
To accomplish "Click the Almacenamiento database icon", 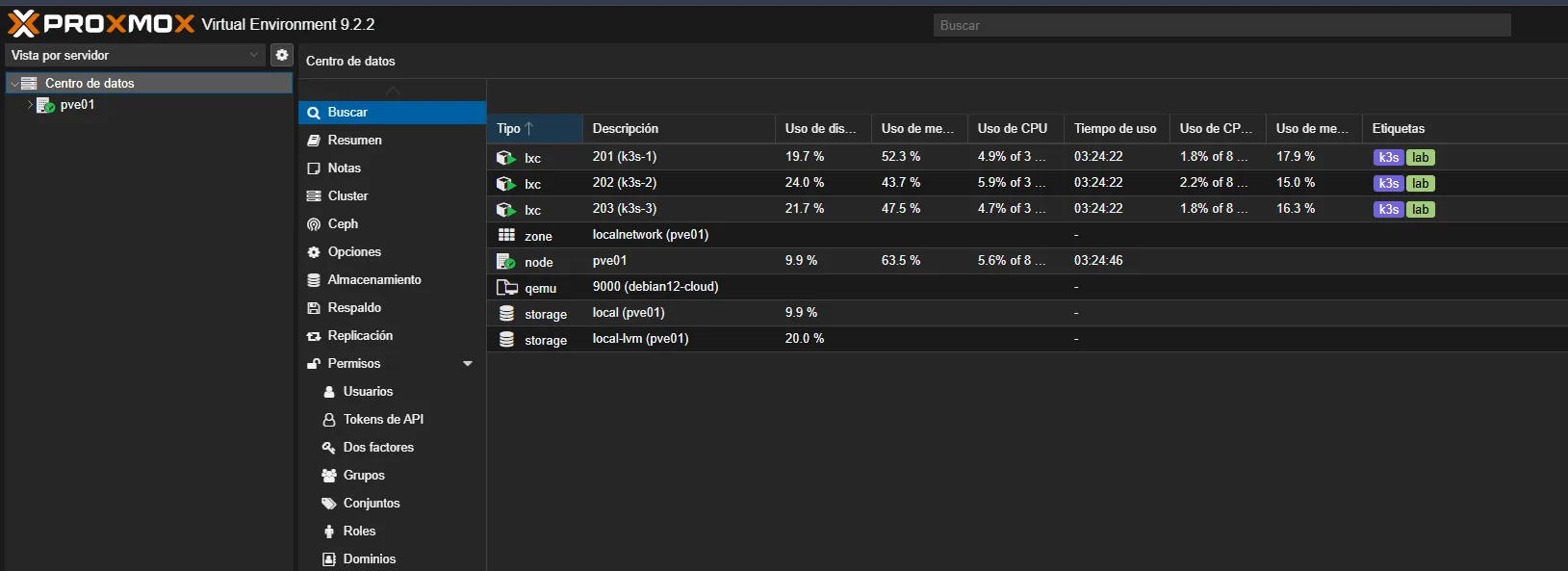I will [314, 280].
